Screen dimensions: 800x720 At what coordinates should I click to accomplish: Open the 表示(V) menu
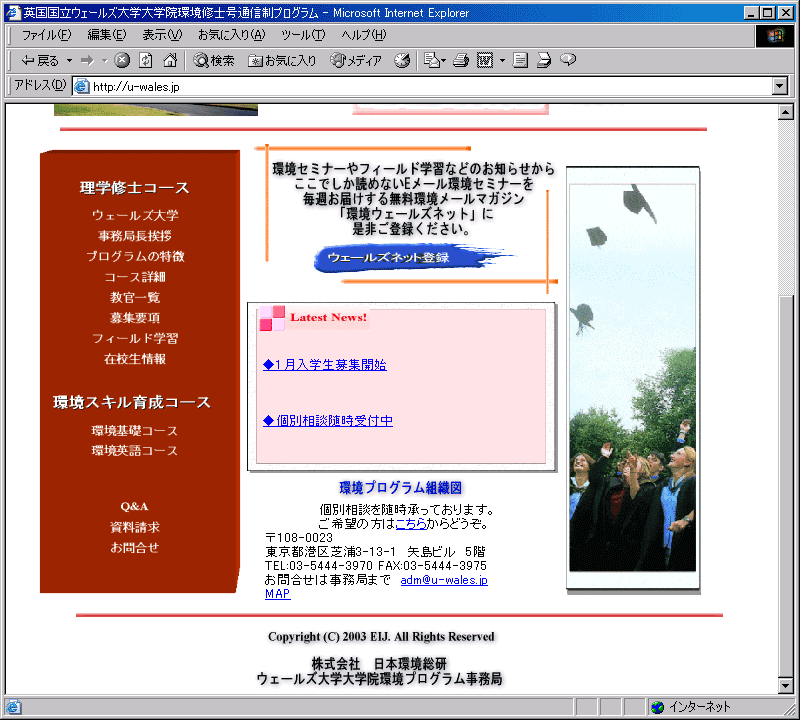click(x=162, y=35)
